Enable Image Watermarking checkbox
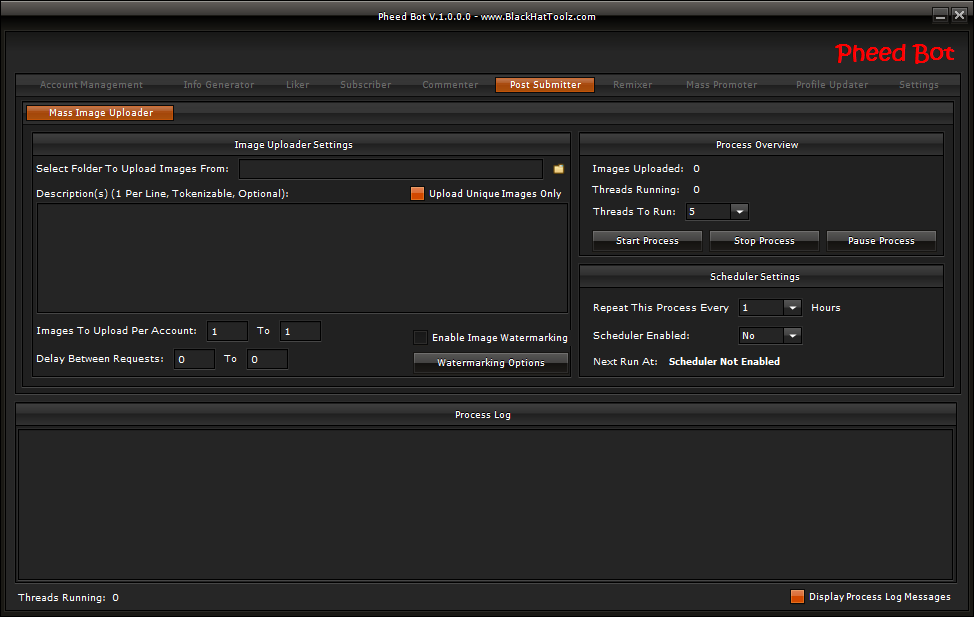The height and width of the screenshot is (617, 974). tap(421, 337)
